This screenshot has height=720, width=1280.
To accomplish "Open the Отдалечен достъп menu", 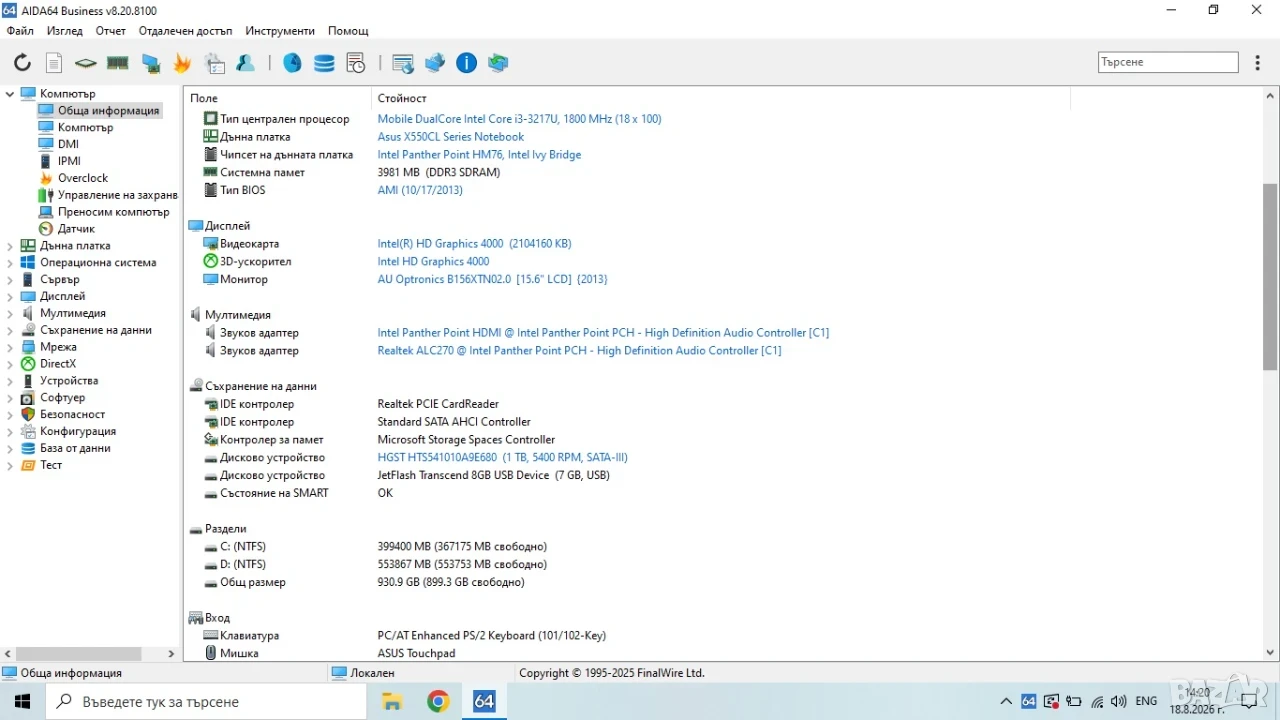I will click(185, 31).
